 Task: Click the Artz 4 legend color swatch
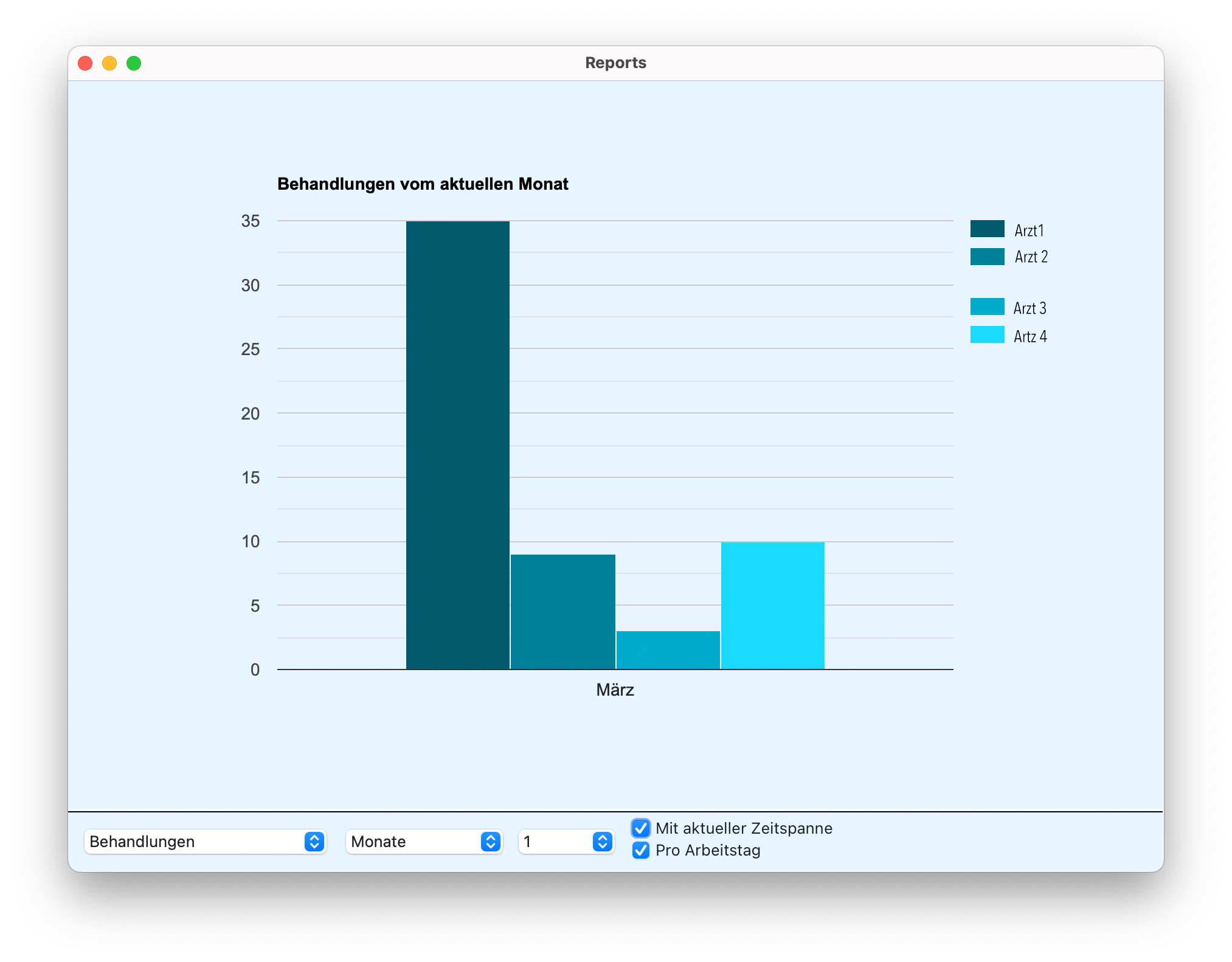point(987,335)
